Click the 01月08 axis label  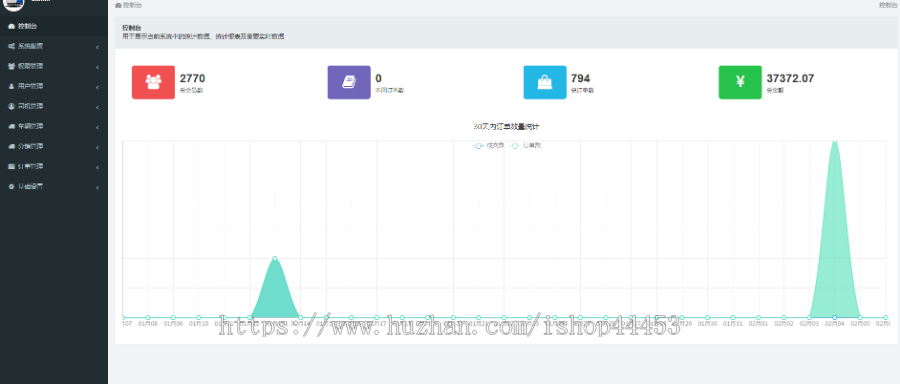(x=148, y=324)
